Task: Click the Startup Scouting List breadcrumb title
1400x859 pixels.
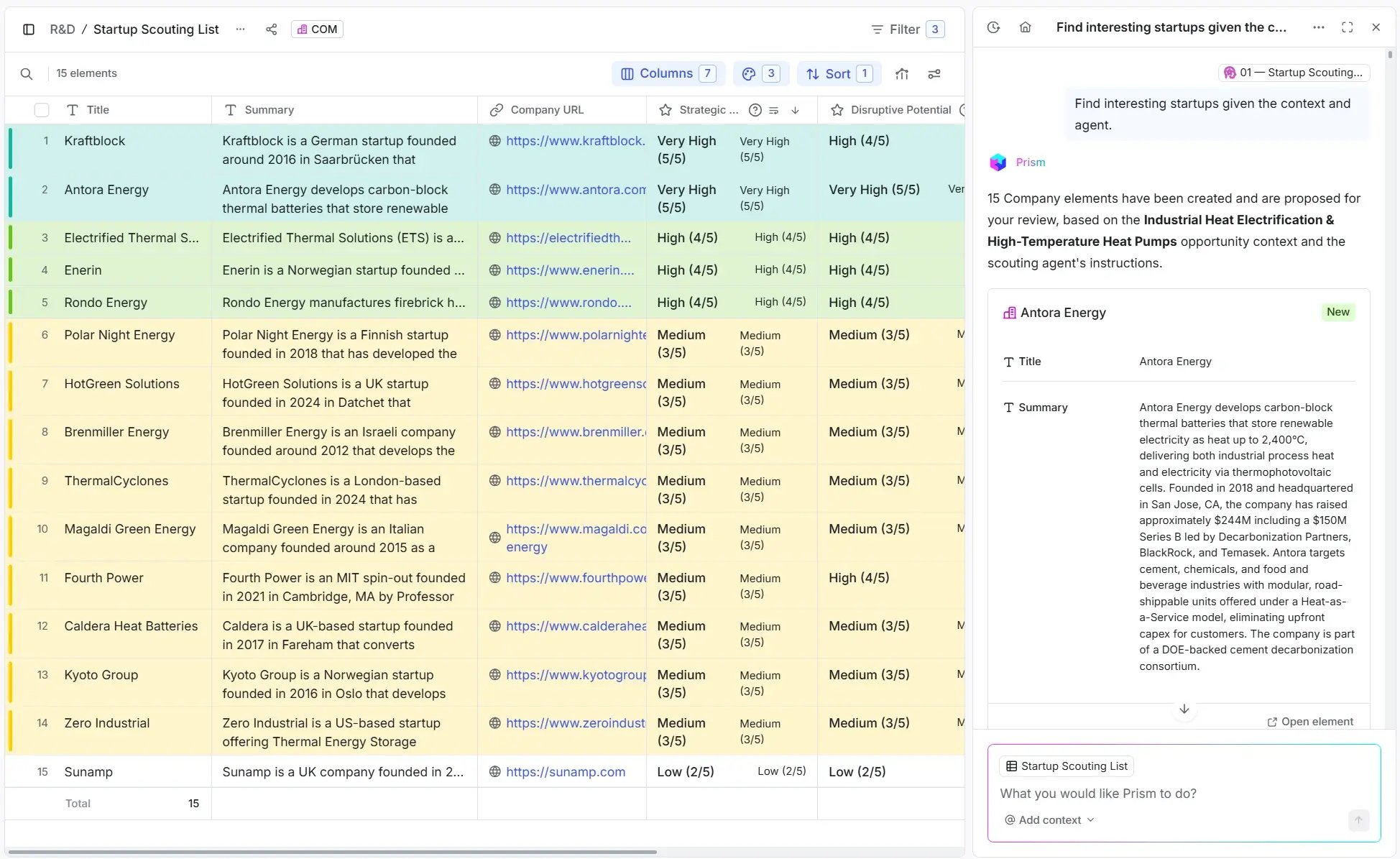Action: pyautogui.click(x=156, y=29)
